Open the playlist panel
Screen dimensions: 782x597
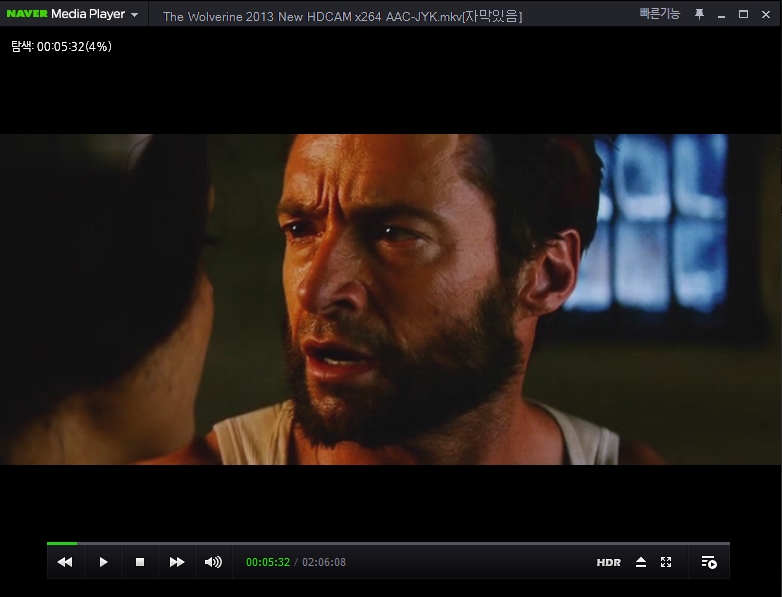click(709, 562)
